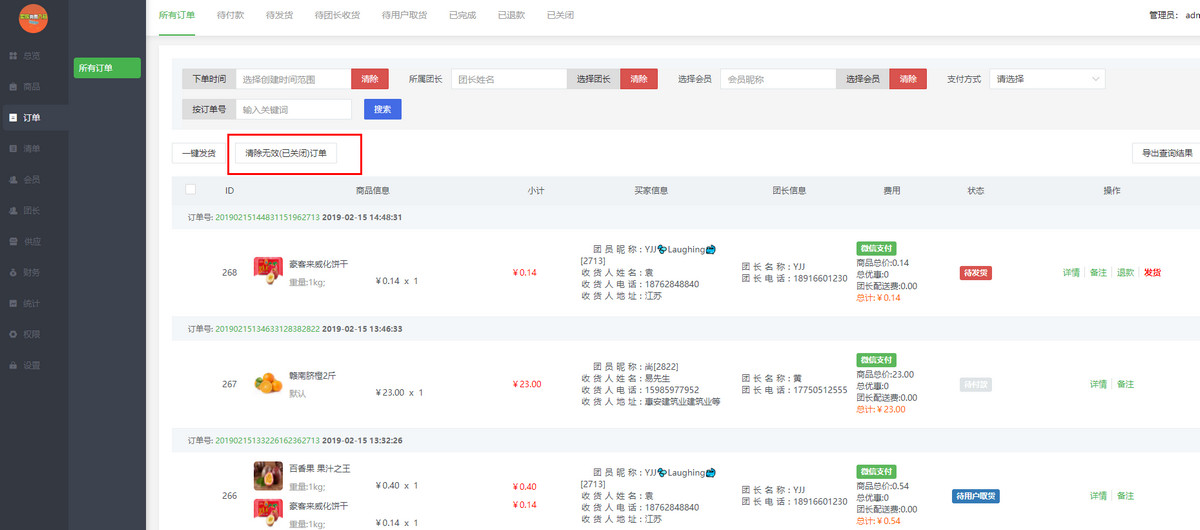Expand the 支付方式 payment method dropdown
1200x530 pixels.
1047,79
